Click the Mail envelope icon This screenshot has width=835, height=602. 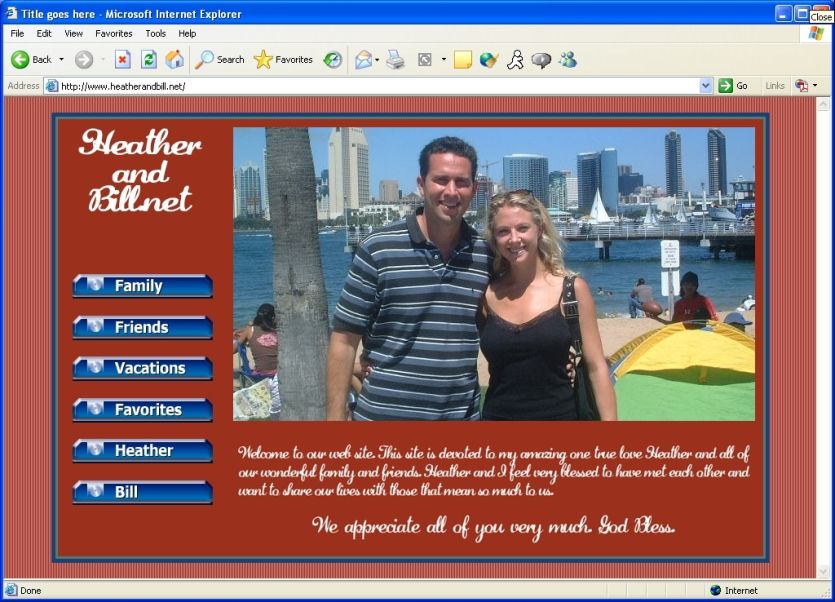click(362, 60)
